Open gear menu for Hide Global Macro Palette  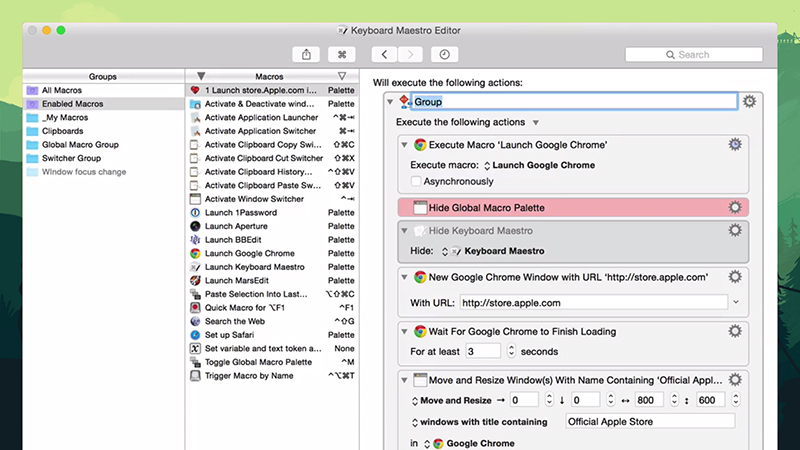[735, 207]
